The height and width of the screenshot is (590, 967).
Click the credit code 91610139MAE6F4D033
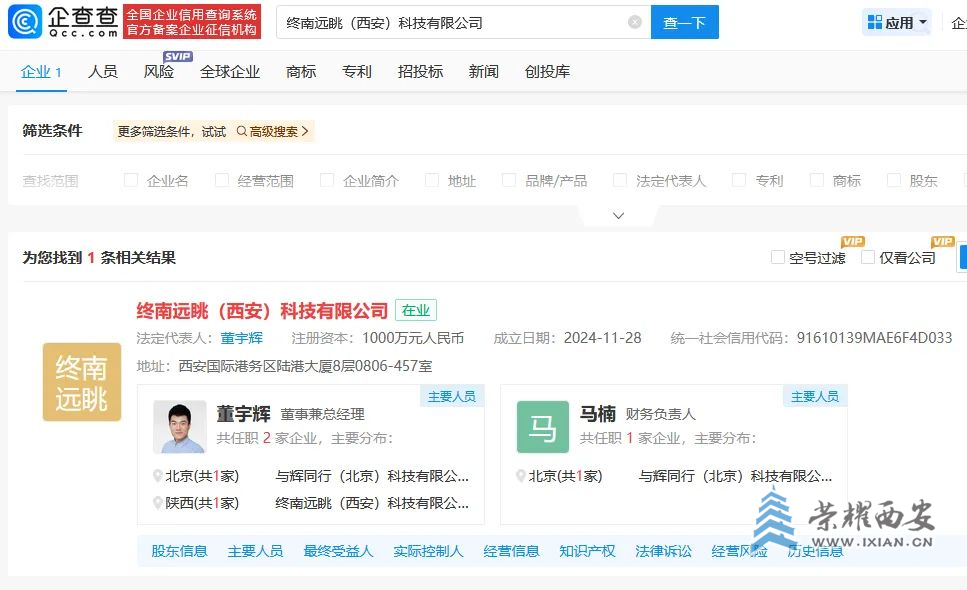874,338
